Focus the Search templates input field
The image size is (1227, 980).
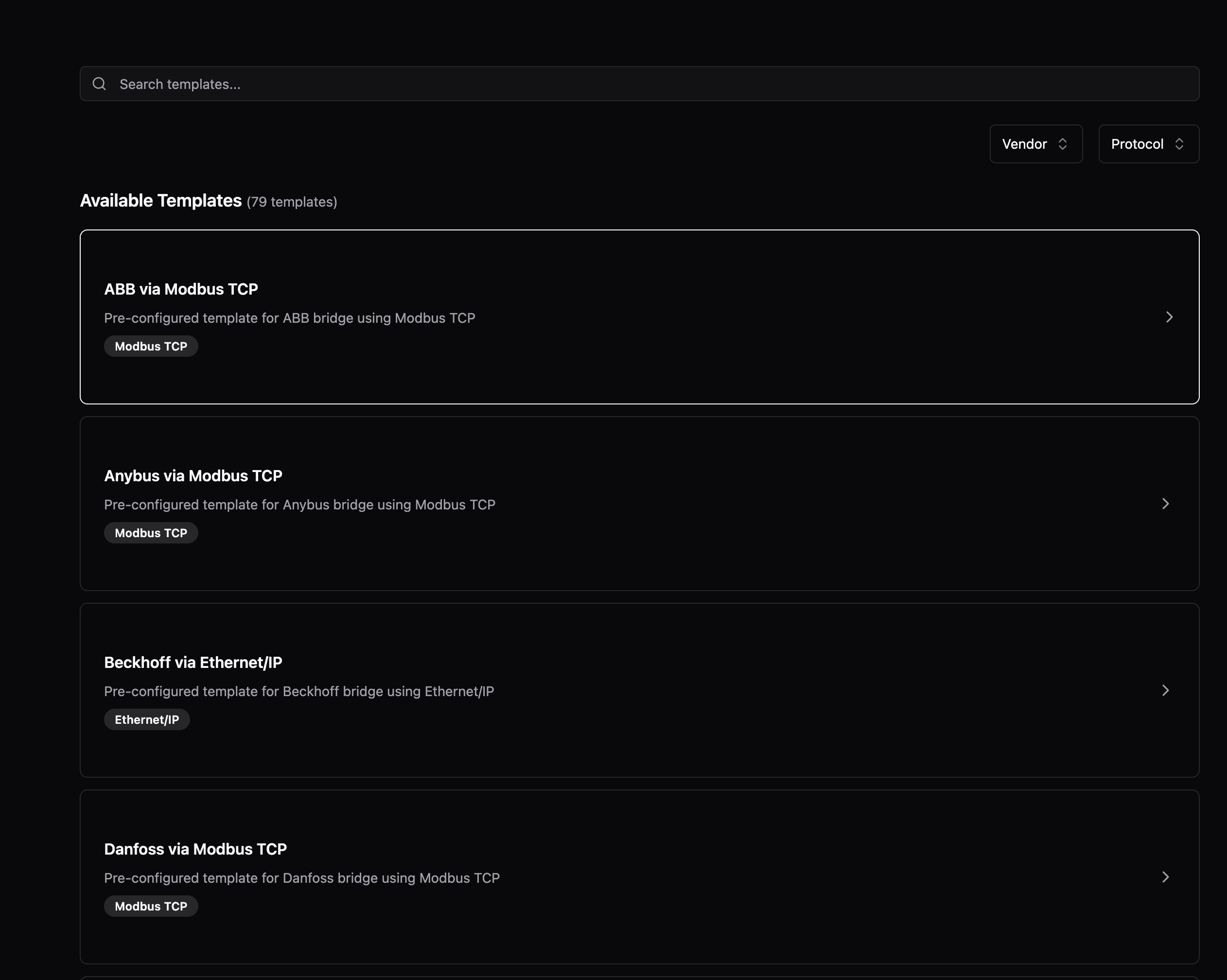[x=639, y=84]
